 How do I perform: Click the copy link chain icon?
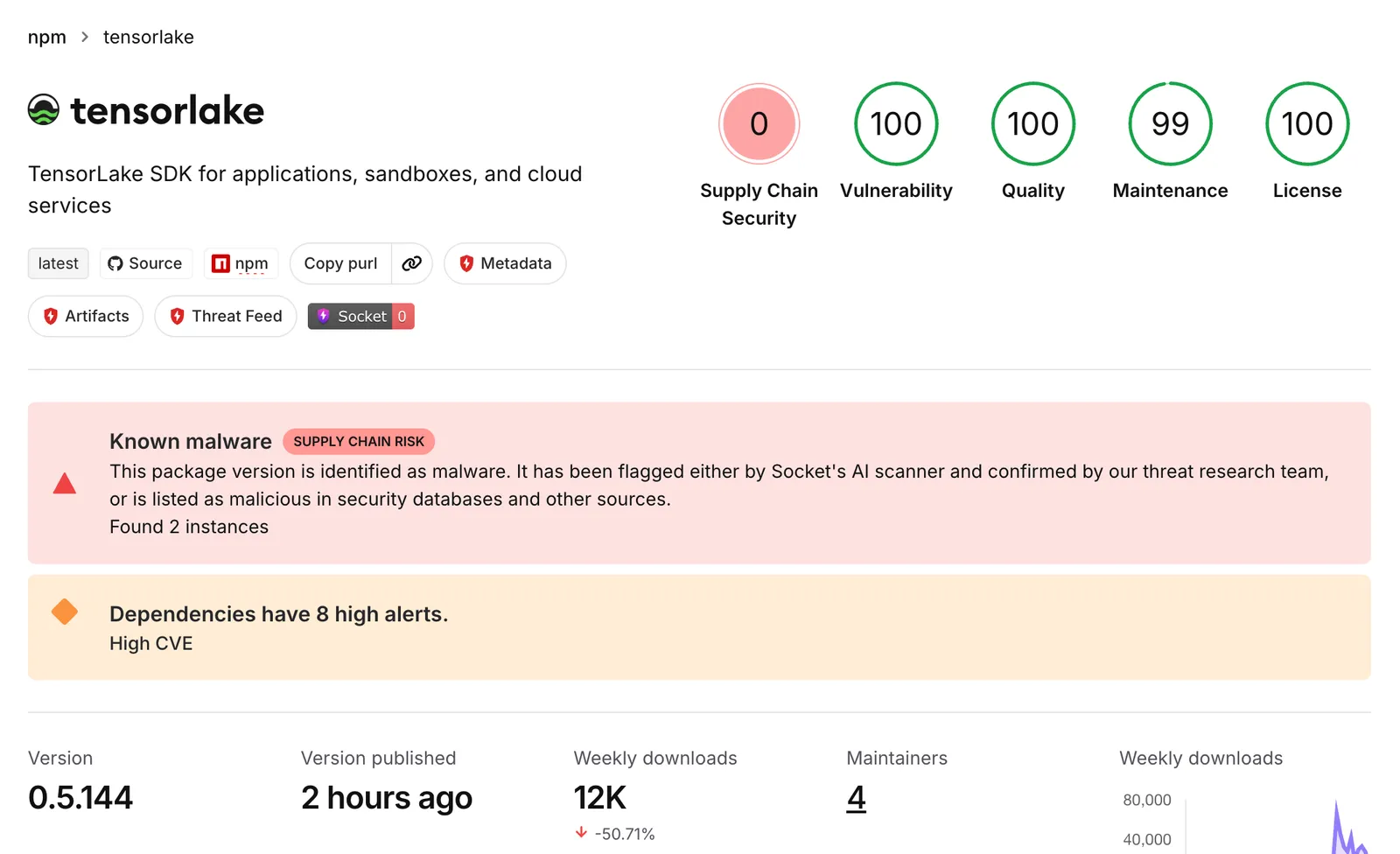point(412,263)
